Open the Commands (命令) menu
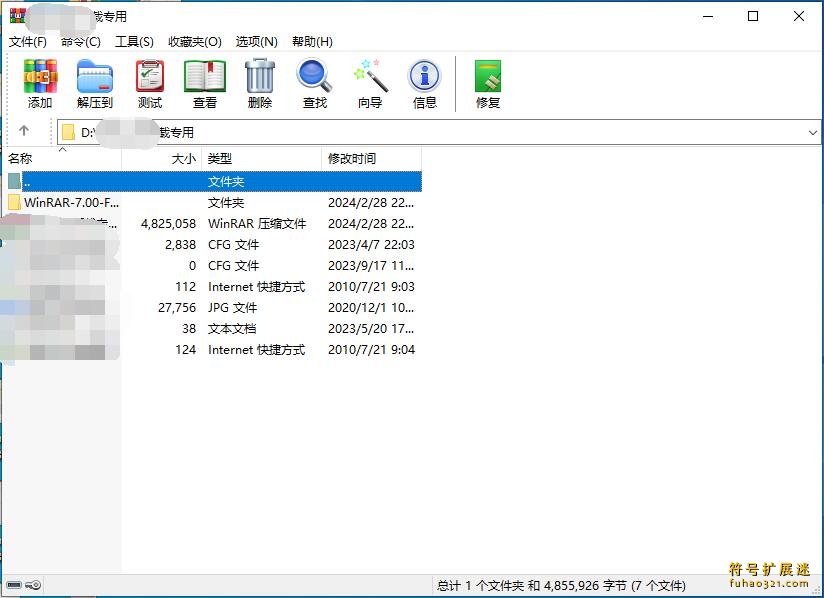 (x=80, y=42)
